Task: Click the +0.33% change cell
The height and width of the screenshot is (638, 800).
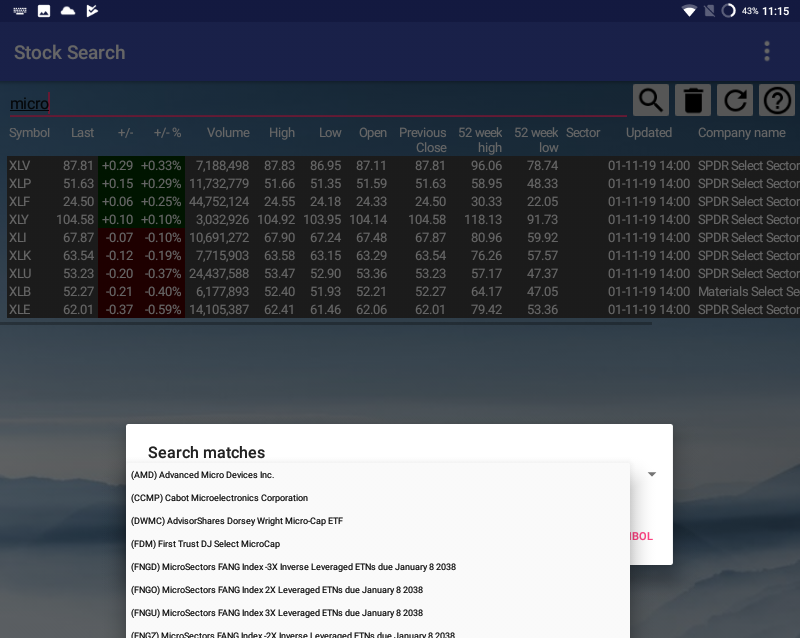Action: click(x=161, y=165)
